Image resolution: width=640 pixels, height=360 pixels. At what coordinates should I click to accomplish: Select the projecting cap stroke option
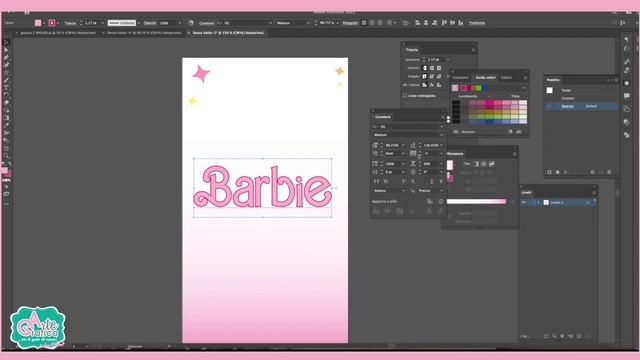tap(439, 68)
